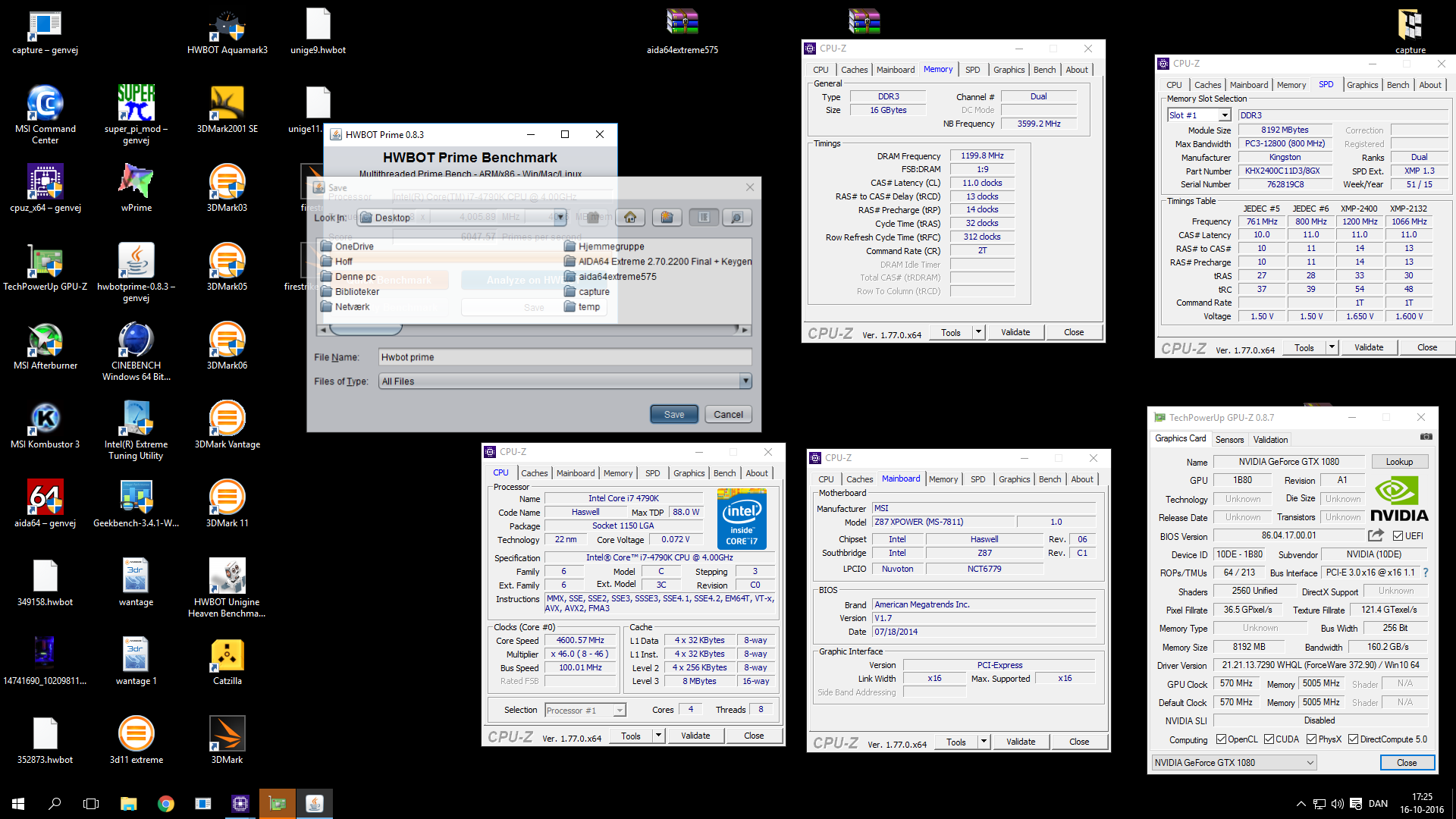1456x819 pixels.
Task: Toggle OpenCL checkbox in GPU-Z
Action: (x=1221, y=739)
